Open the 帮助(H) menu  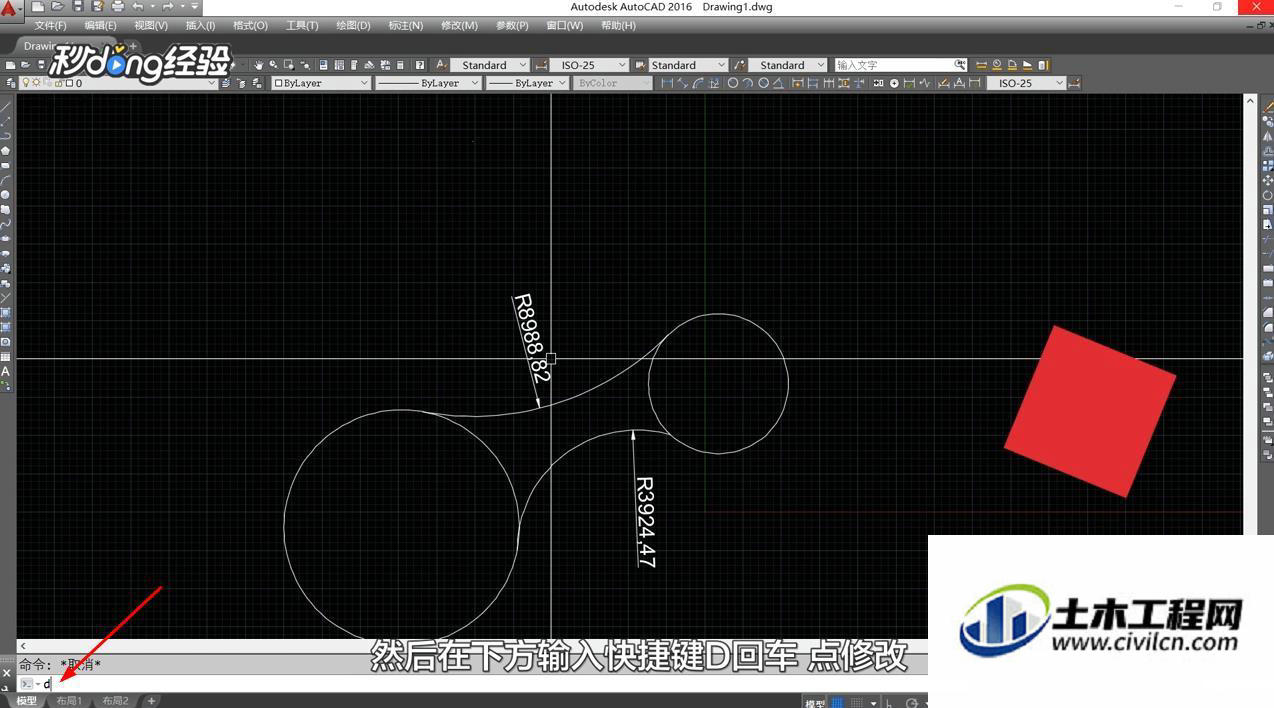(x=618, y=25)
